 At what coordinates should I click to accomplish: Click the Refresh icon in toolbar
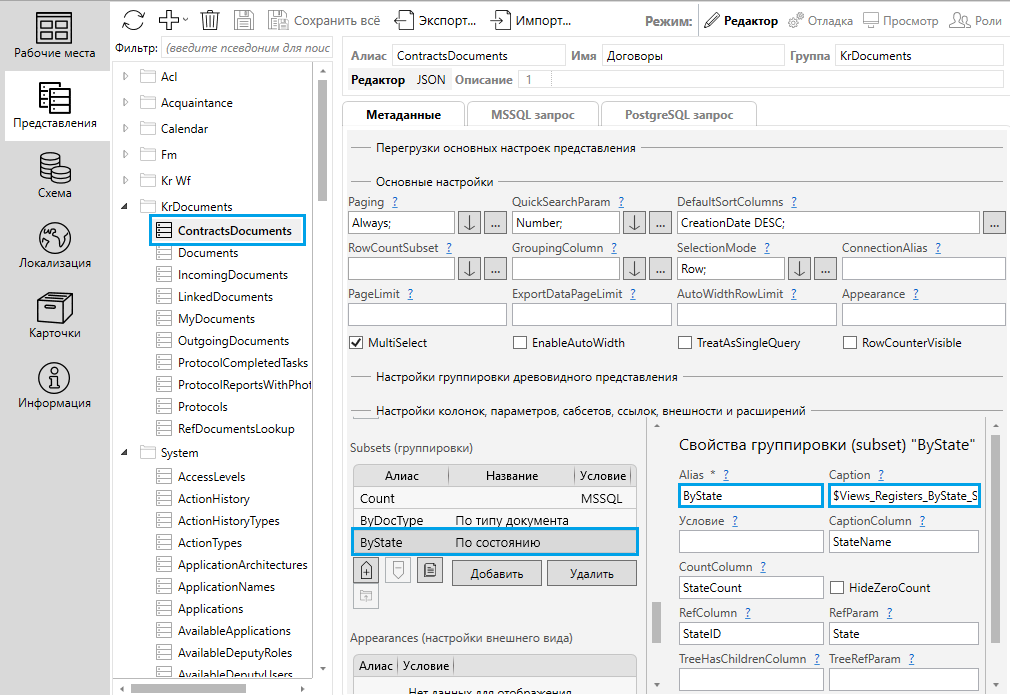(134, 20)
